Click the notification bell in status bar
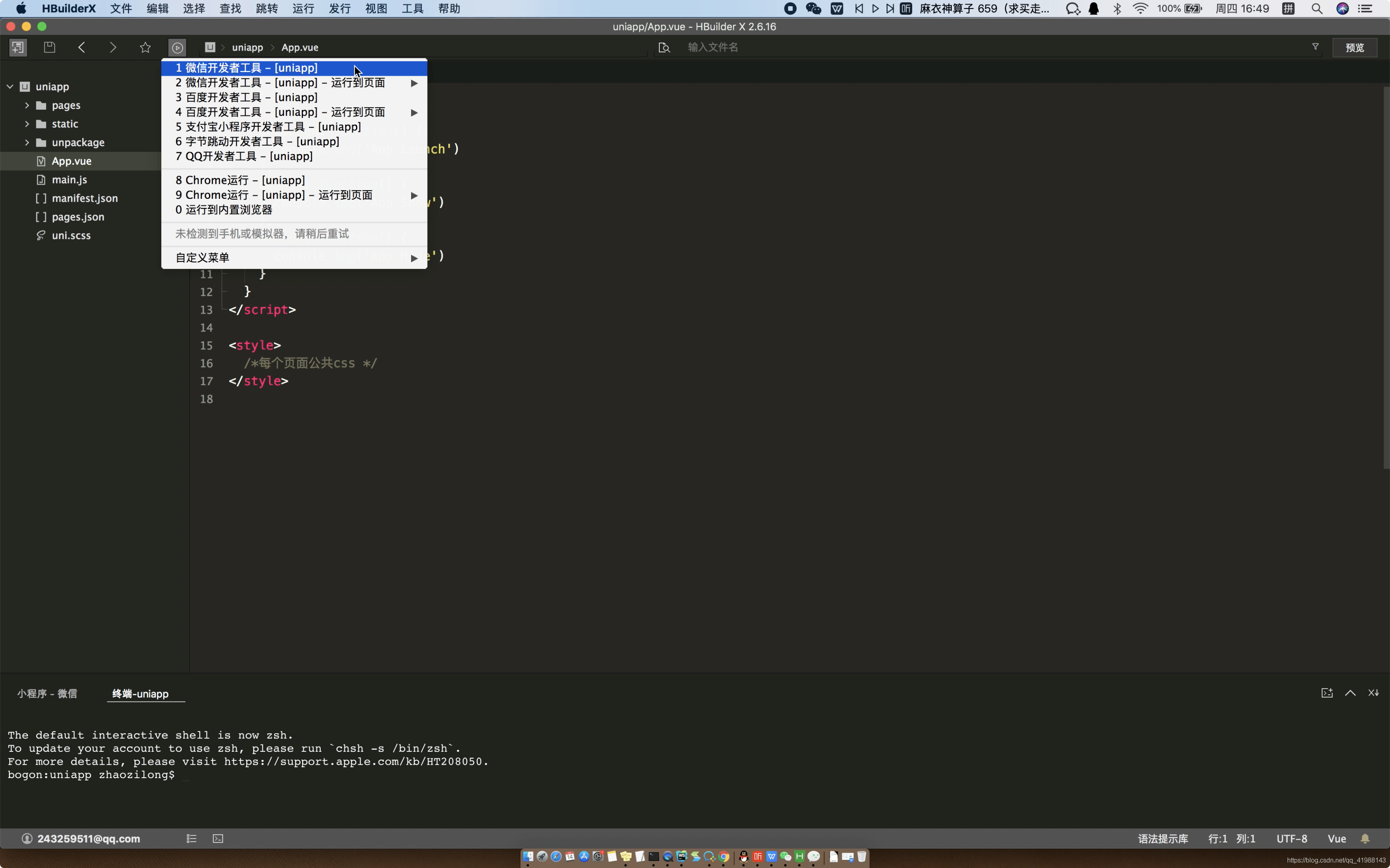1390x868 pixels. (1365, 839)
